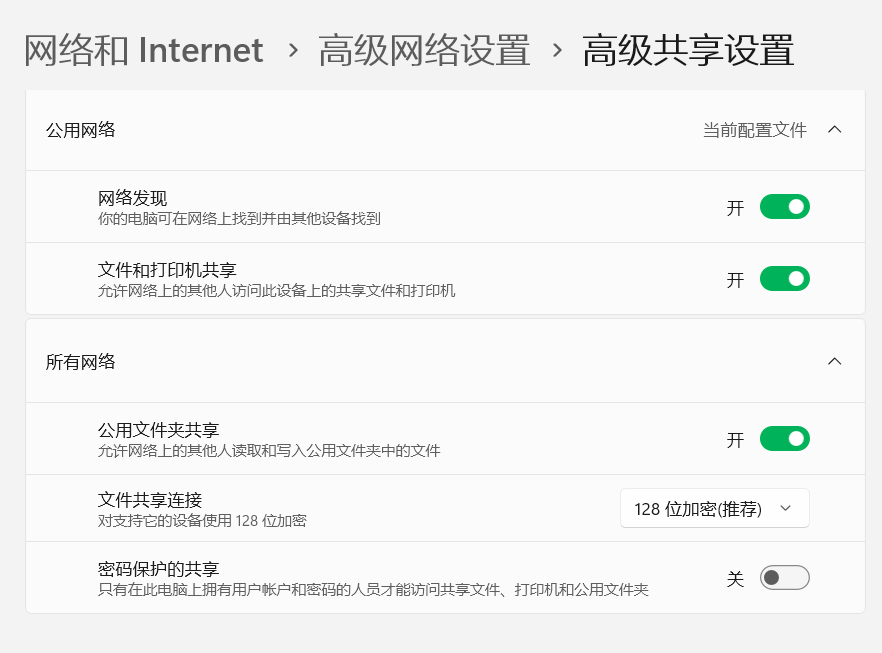The height and width of the screenshot is (653, 882).
Task: Collapse the 所有网络 section chevron
Action: pyautogui.click(x=835, y=362)
